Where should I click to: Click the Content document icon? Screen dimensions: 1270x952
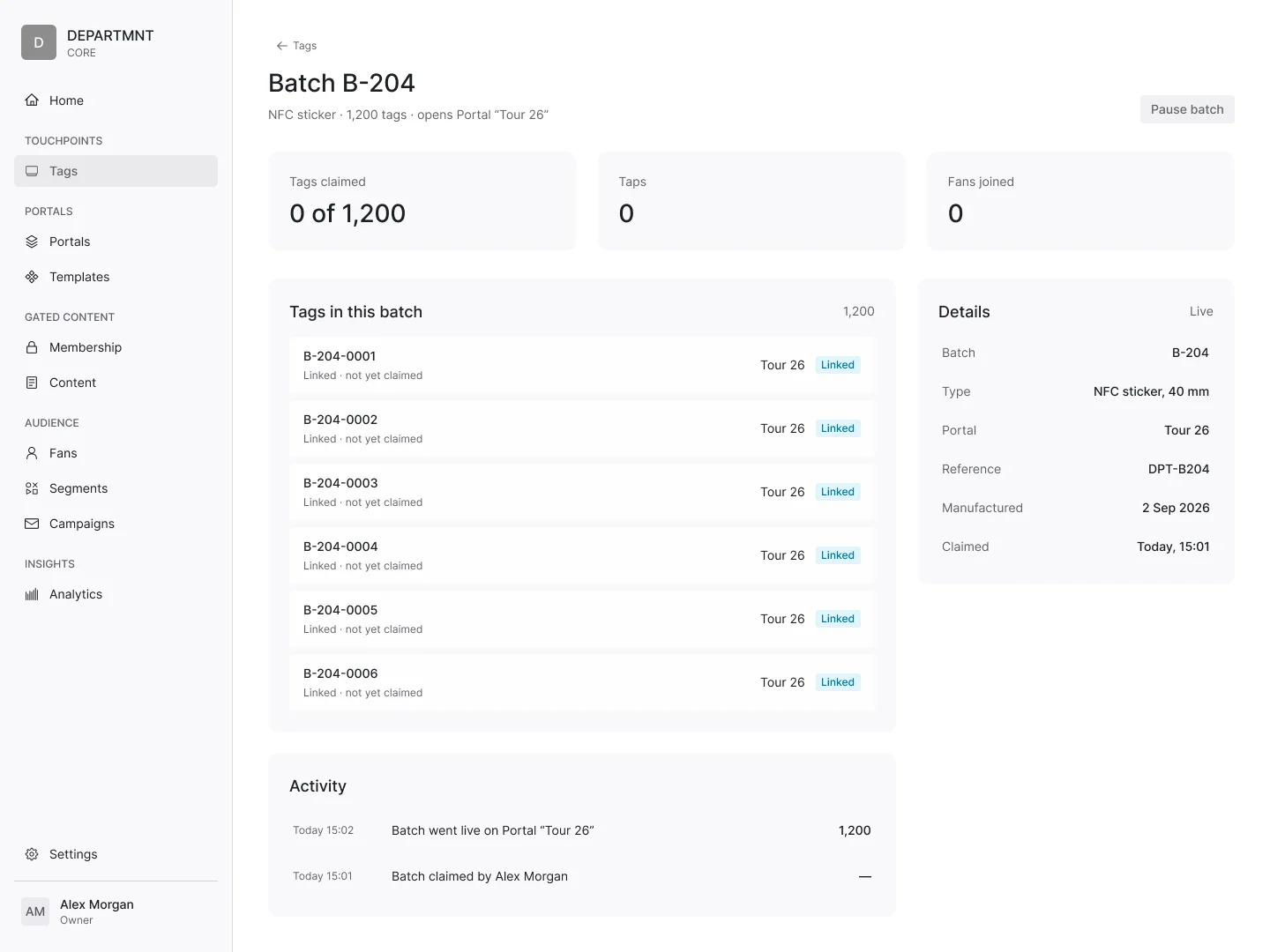[32, 383]
